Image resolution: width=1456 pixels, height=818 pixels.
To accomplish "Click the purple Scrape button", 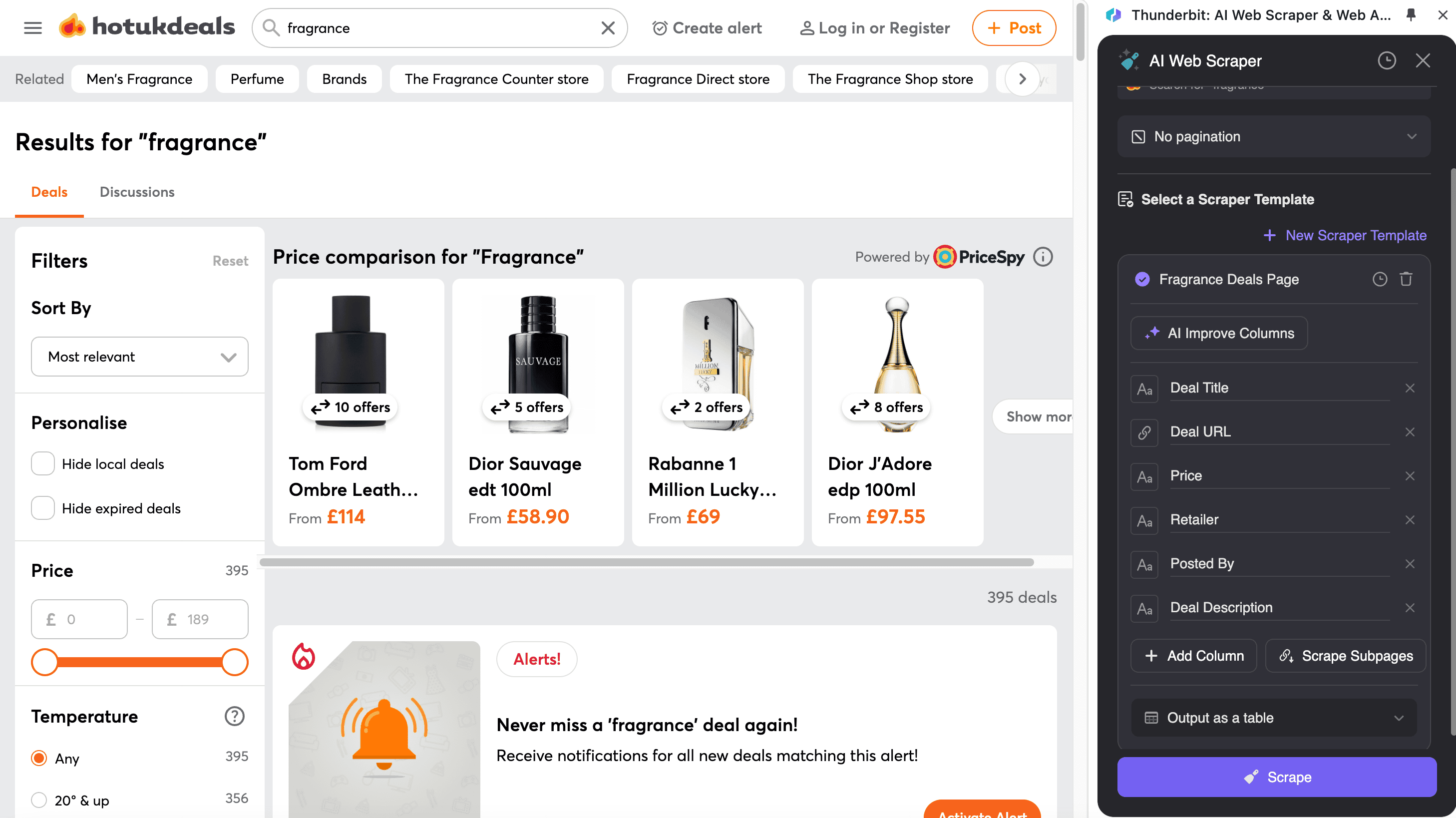I will [1276, 777].
